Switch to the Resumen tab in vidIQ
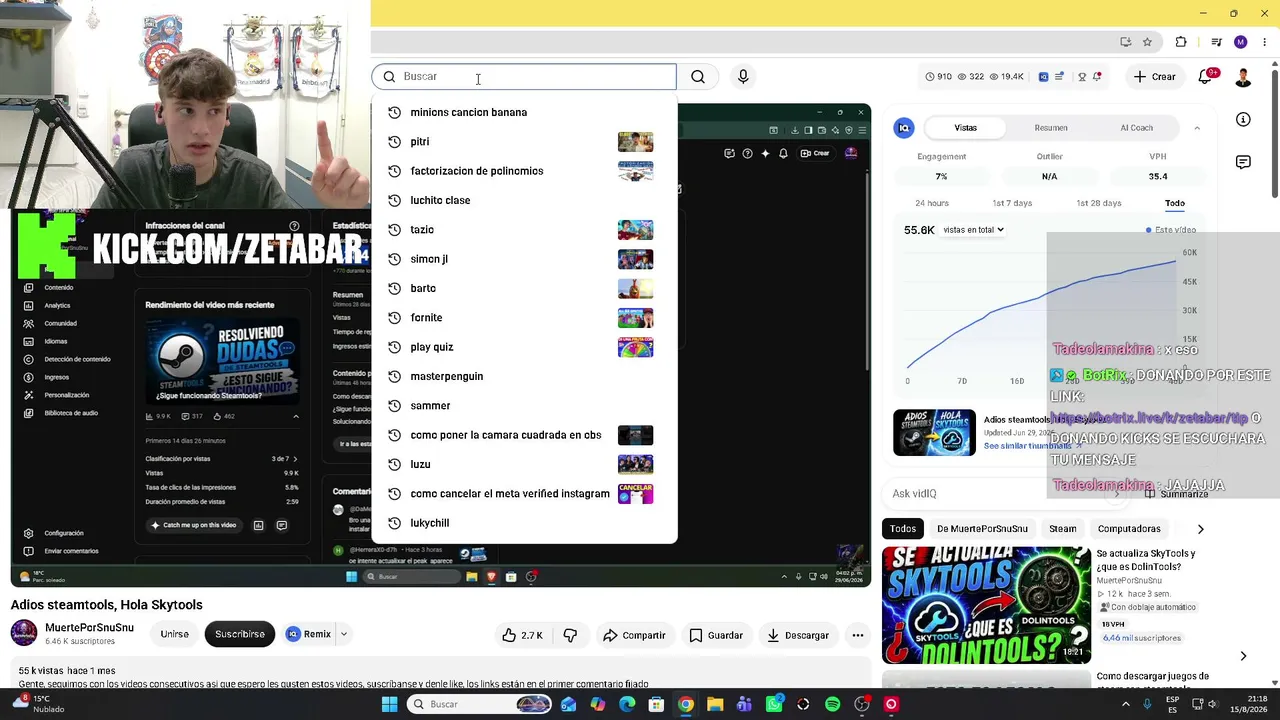Viewport: 1280px width, 720px height. (x=1051, y=128)
